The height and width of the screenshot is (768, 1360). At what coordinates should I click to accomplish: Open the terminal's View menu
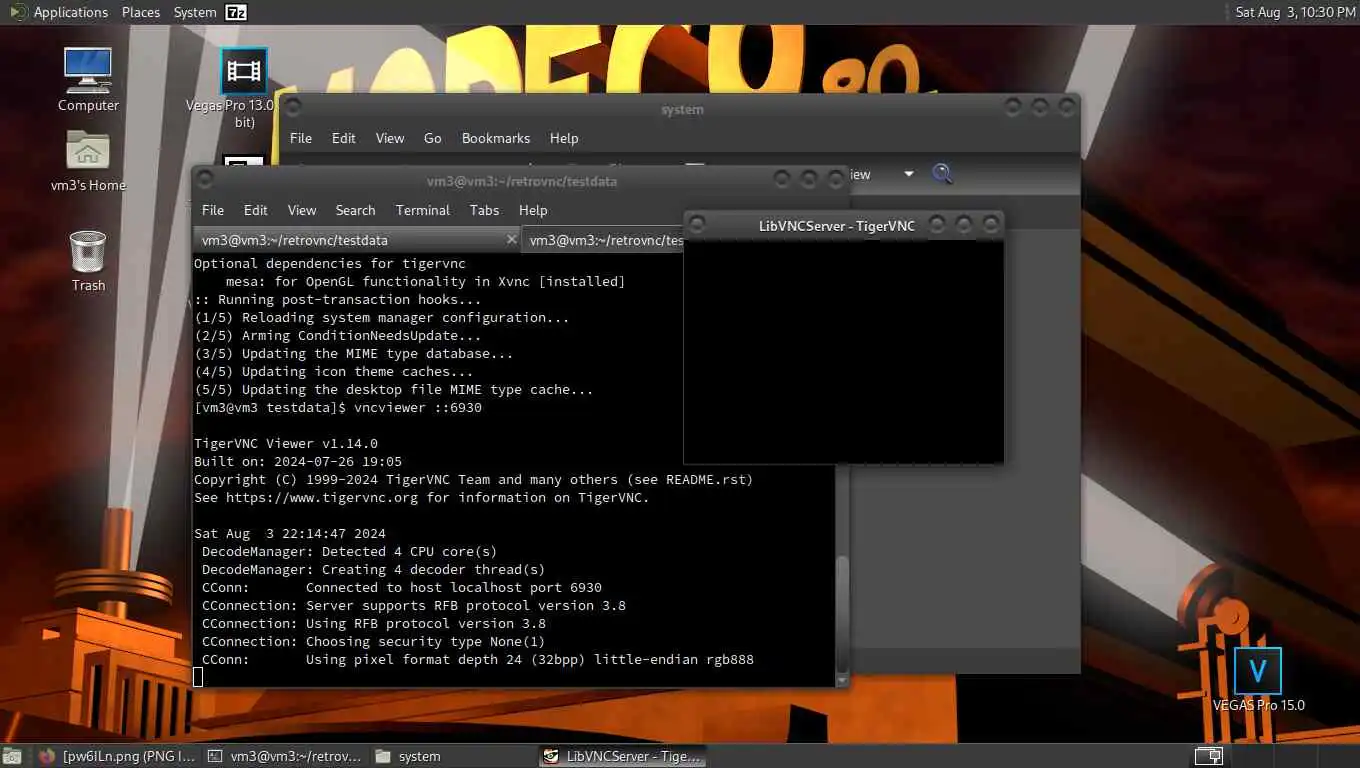coord(302,210)
